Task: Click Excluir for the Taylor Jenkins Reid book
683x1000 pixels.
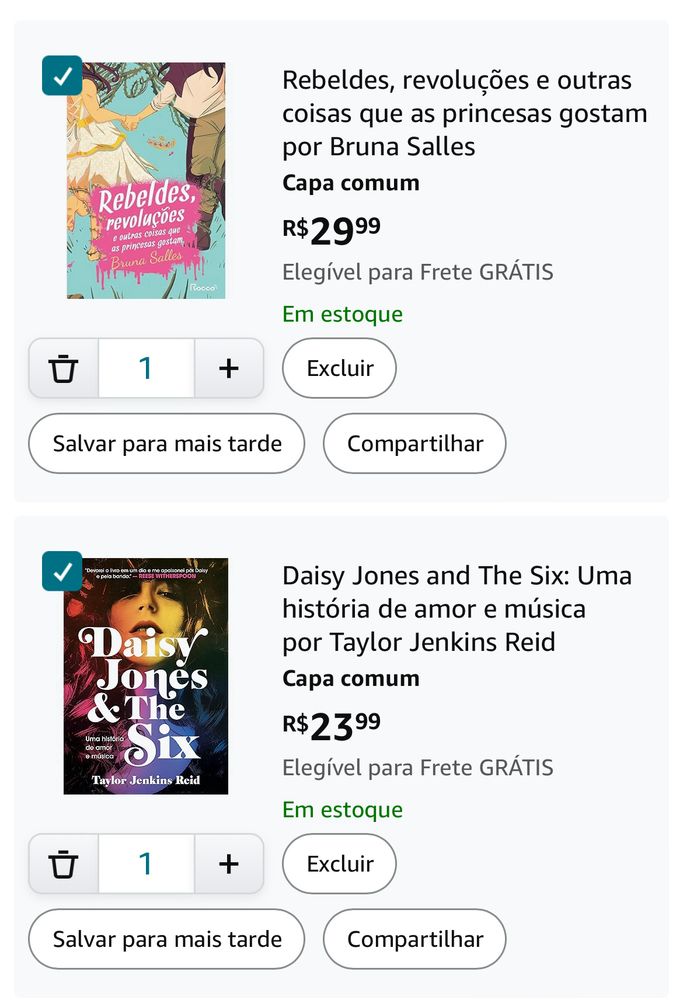Action: point(339,864)
